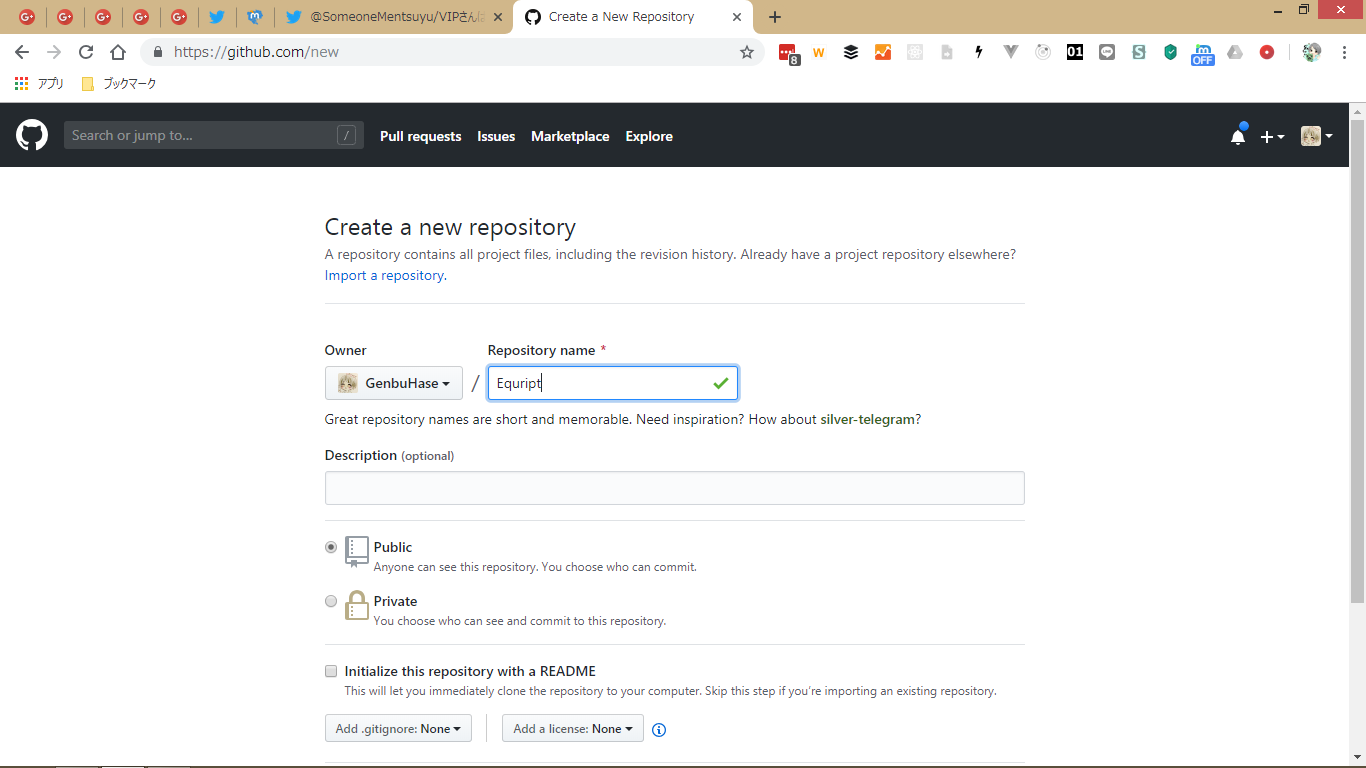Open Explore in the header

(x=649, y=136)
